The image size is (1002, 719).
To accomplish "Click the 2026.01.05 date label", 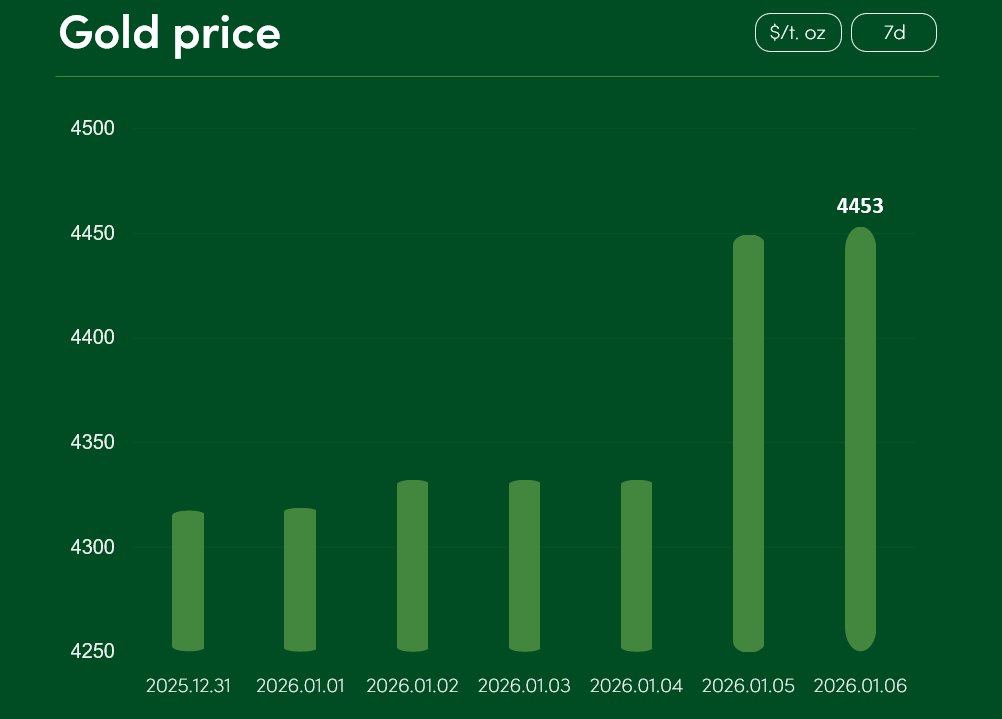I will click(748, 686).
